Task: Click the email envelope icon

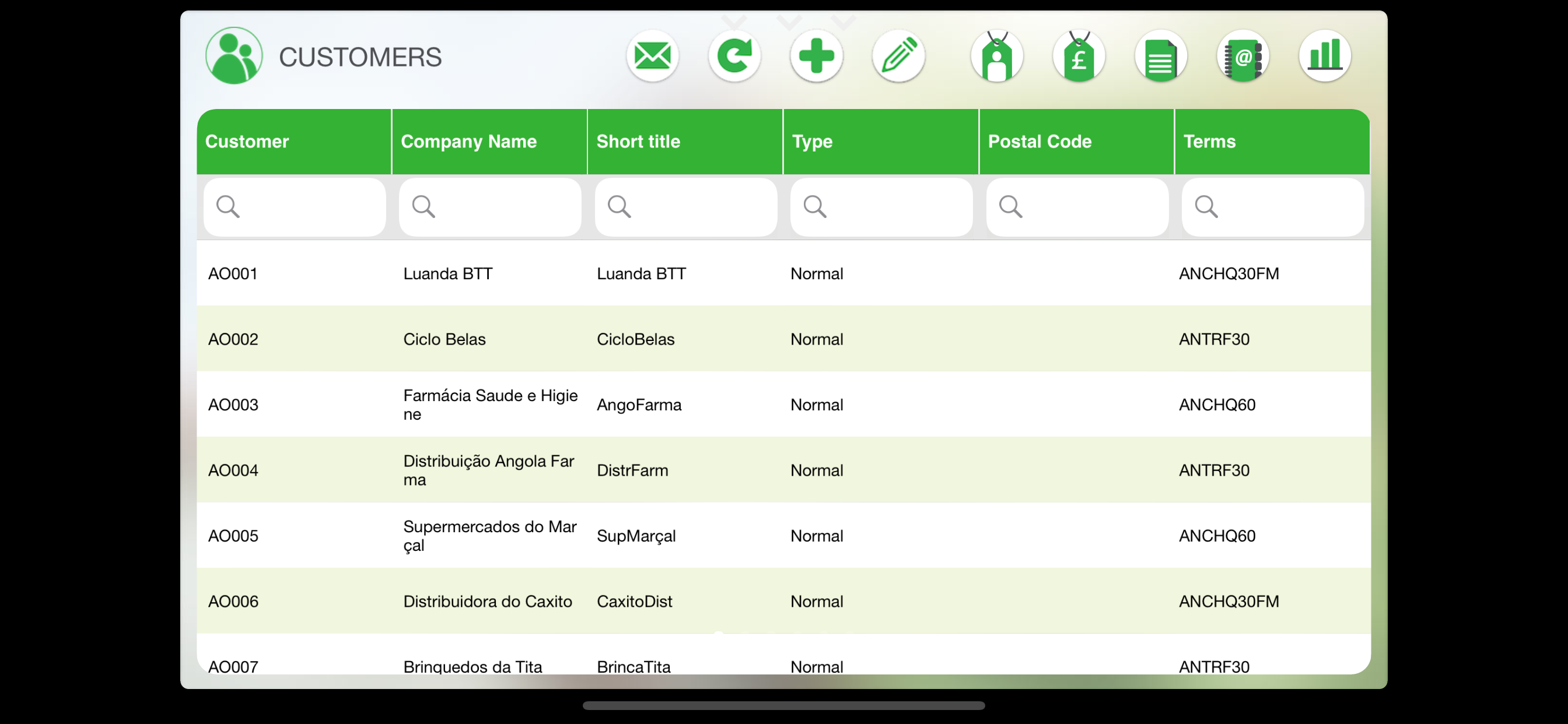Action: (653, 57)
